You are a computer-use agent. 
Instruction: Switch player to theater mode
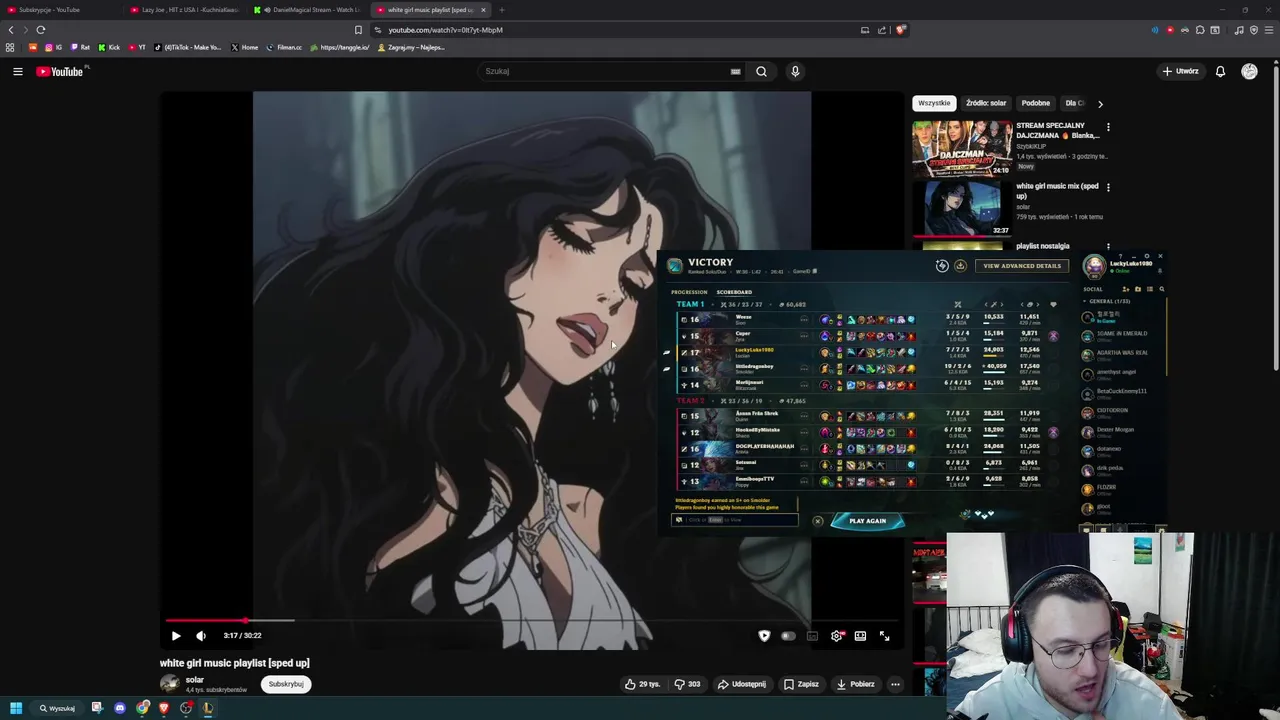pyautogui.click(x=860, y=635)
